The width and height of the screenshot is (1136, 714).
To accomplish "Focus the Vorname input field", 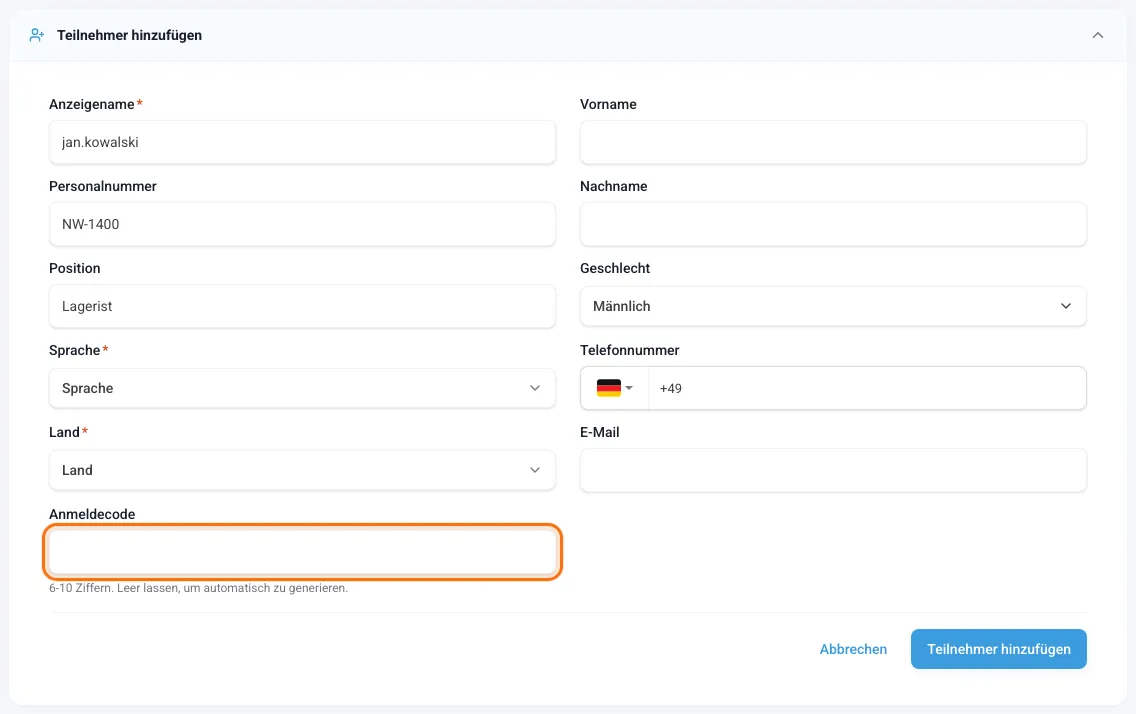I will 833,142.
